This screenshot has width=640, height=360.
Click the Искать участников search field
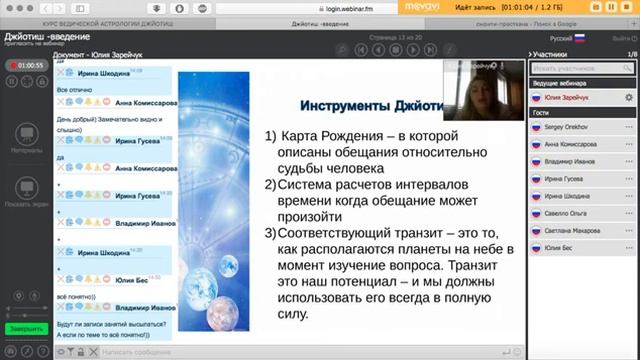point(582,68)
